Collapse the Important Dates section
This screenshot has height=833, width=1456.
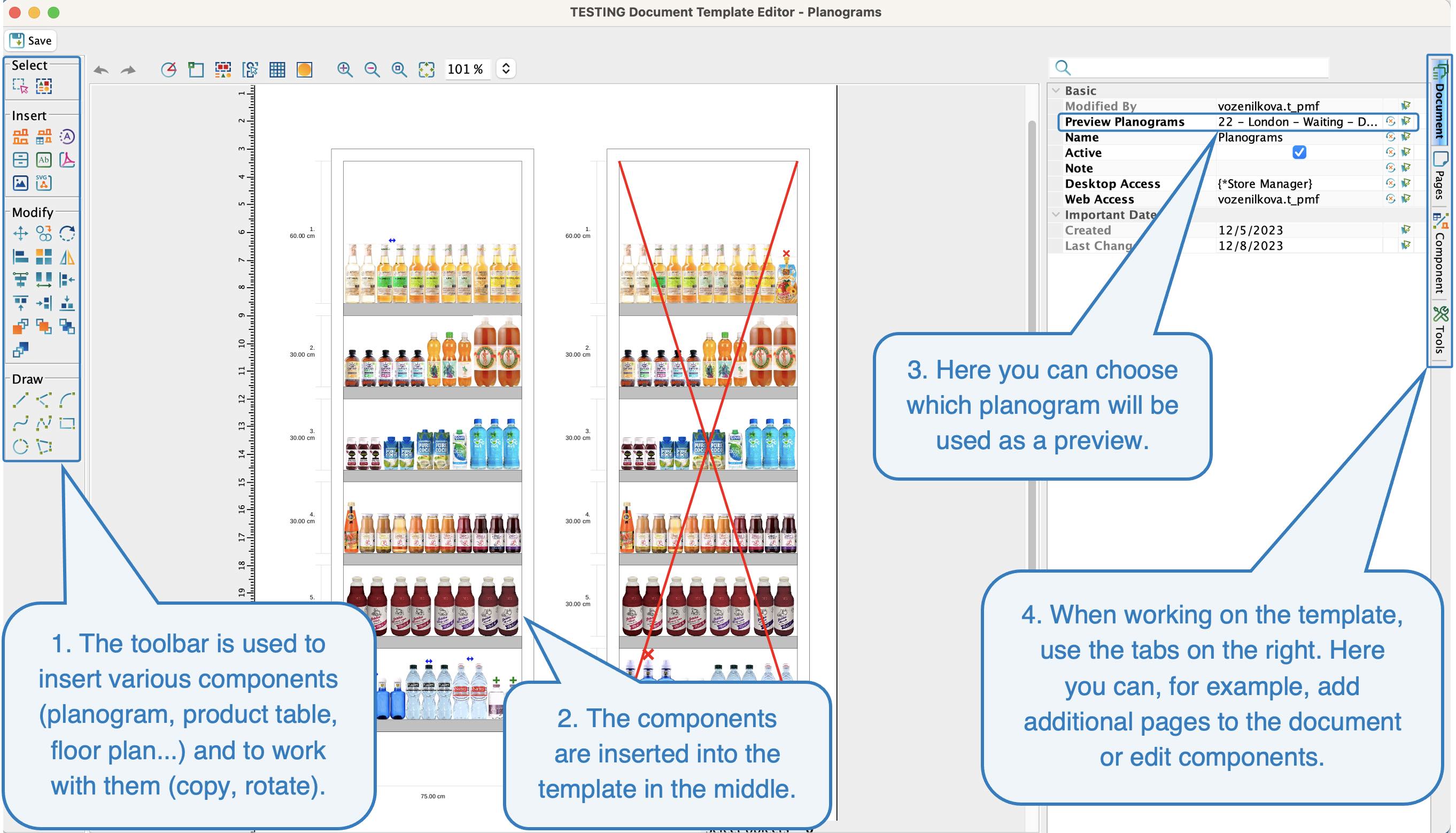(x=1056, y=214)
